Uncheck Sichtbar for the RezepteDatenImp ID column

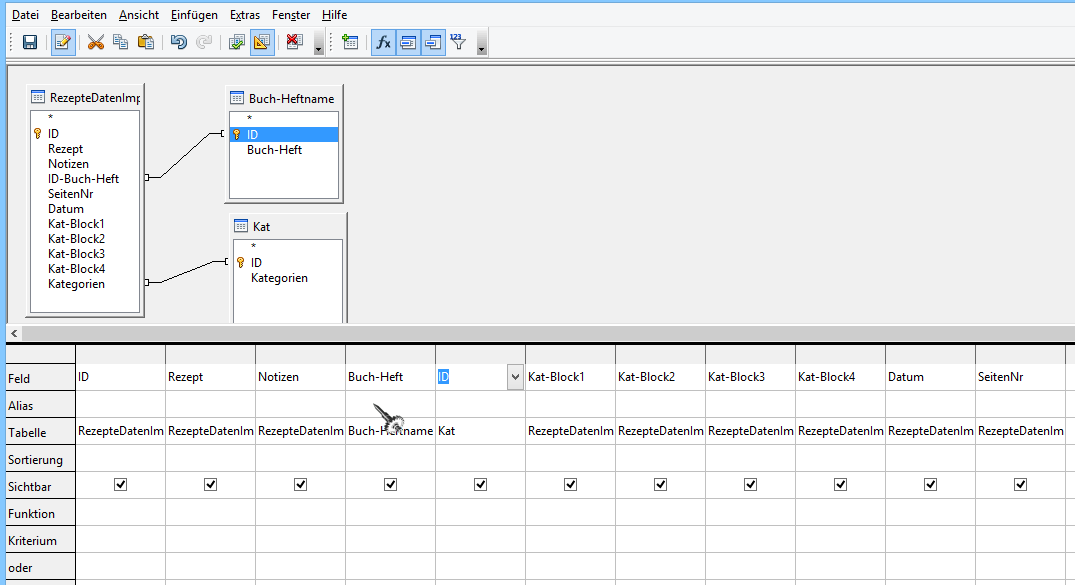121,485
